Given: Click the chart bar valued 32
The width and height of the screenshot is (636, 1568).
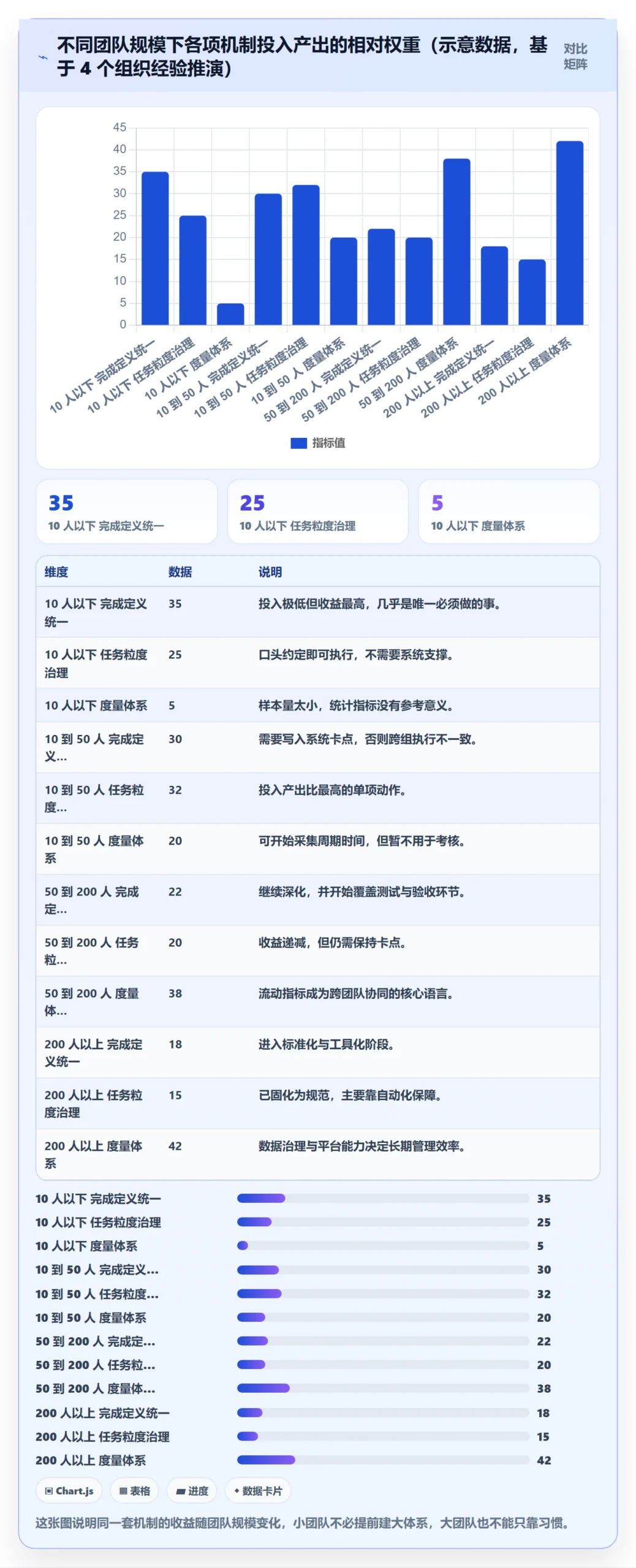Looking at the screenshot, I should point(306,255).
